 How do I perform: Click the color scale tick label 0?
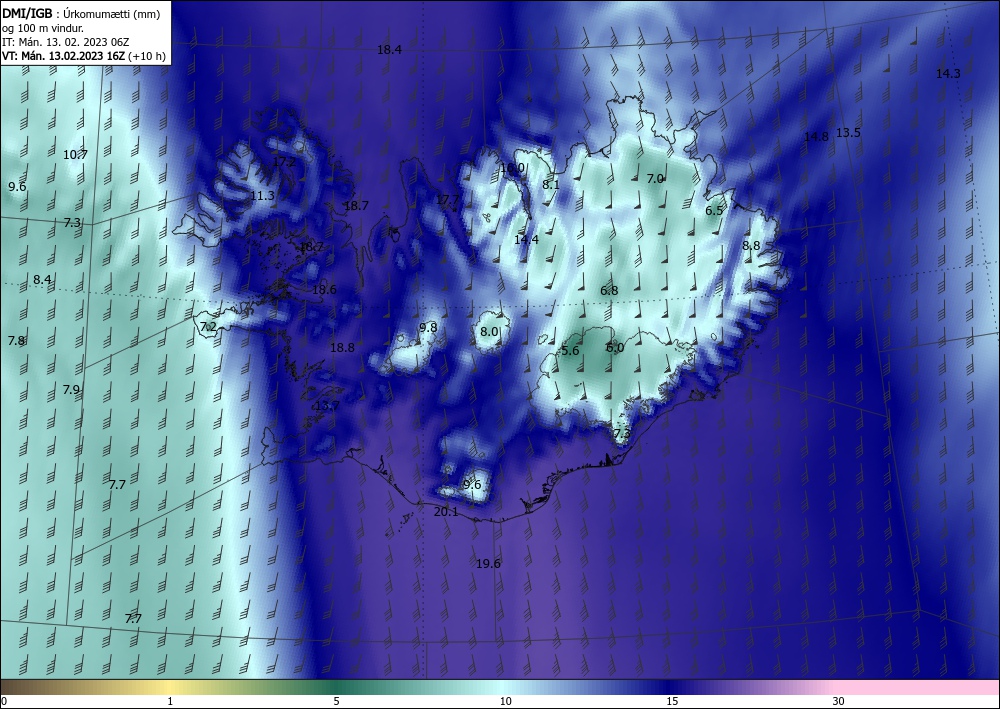click(4, 701)
